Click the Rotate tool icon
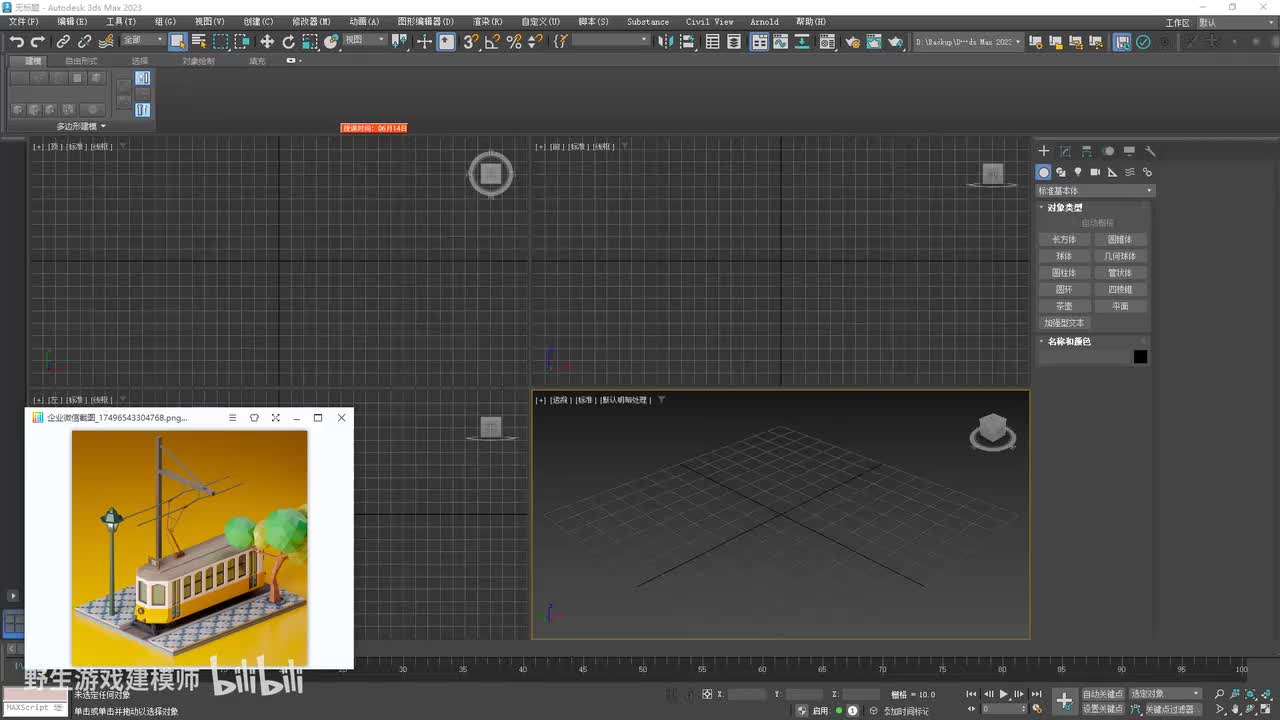1280x720 pixels. 288,41
